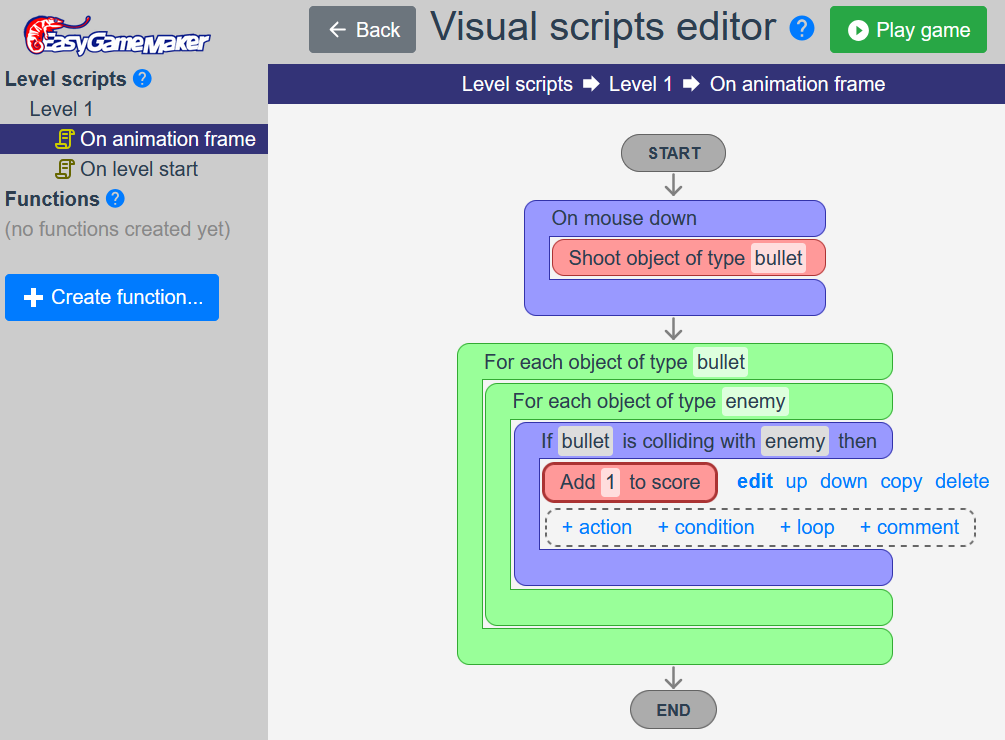Viewport: 1005px width, 740px height.
Task: Open the On animation frame script
Action: (x=134, y=139)
